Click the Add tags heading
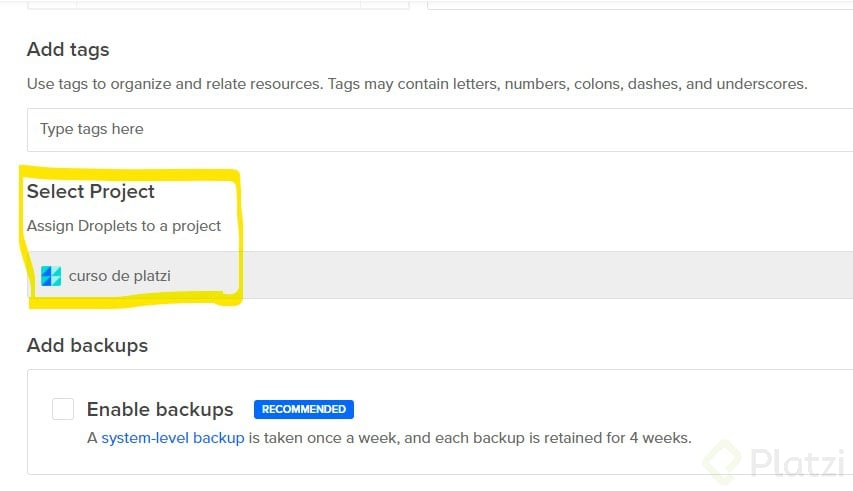853x491 pixels. [x=68, y=49]
